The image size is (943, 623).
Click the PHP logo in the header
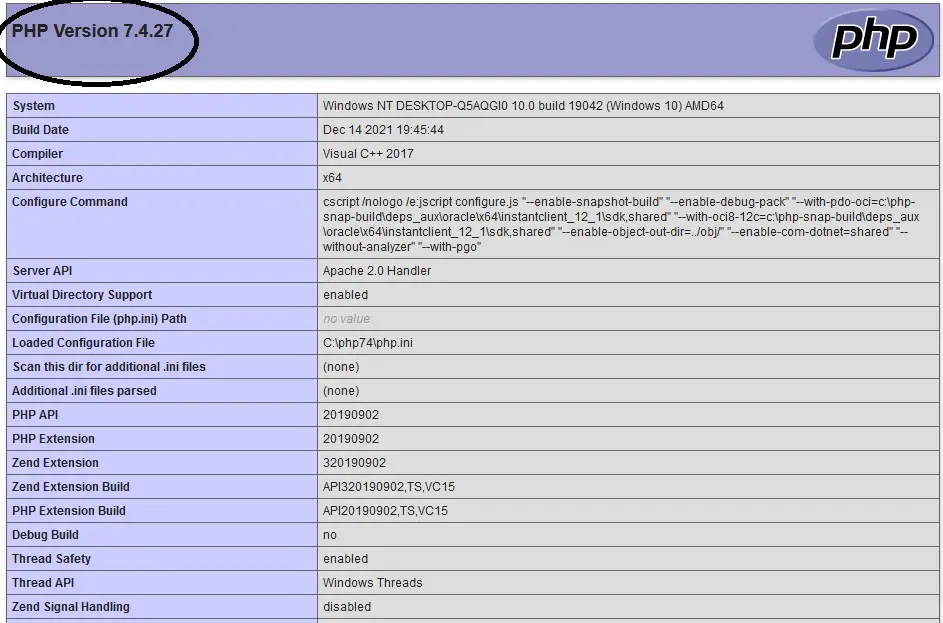[873, 40]
